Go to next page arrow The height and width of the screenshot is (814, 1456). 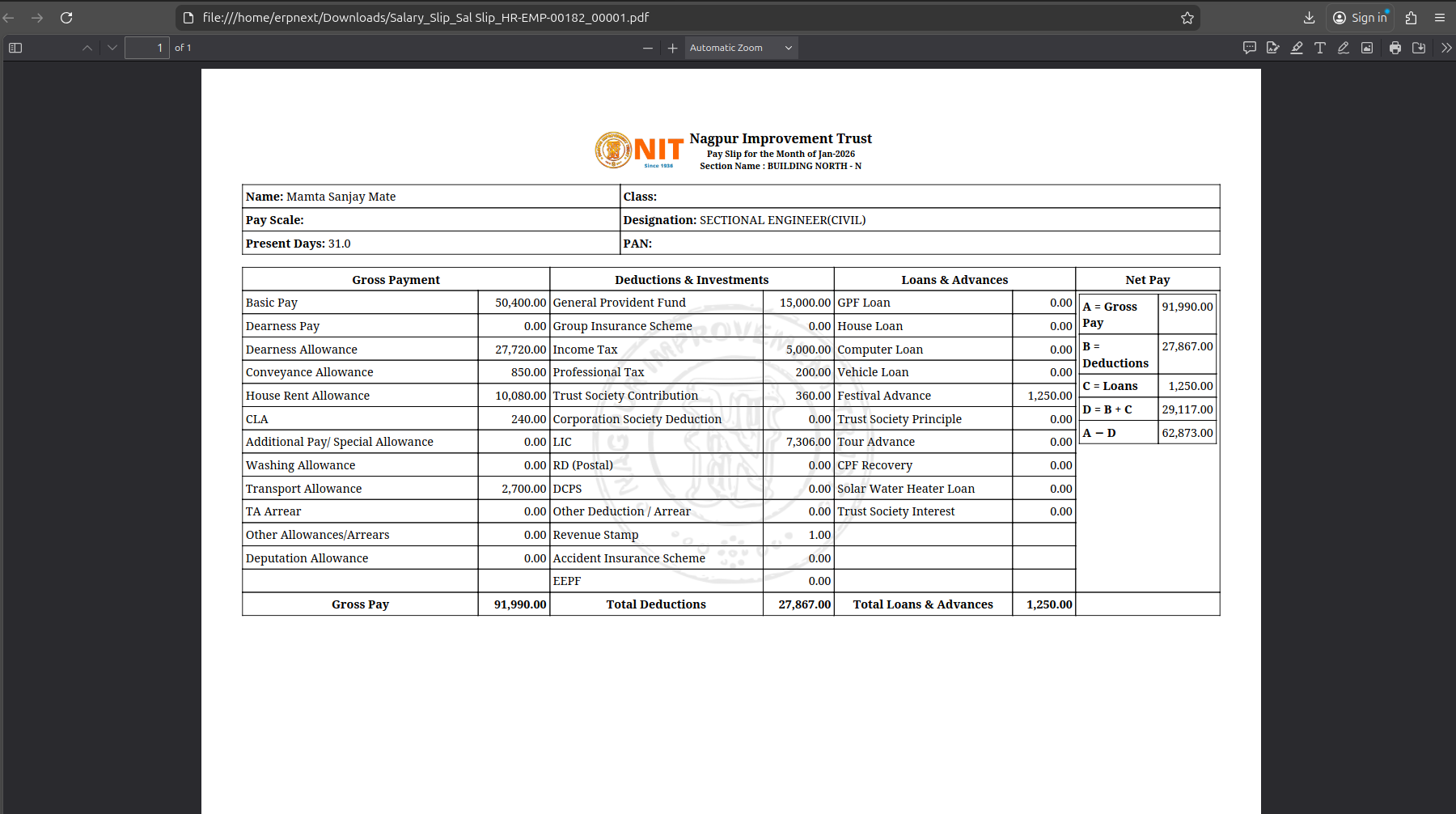[112, 48]
